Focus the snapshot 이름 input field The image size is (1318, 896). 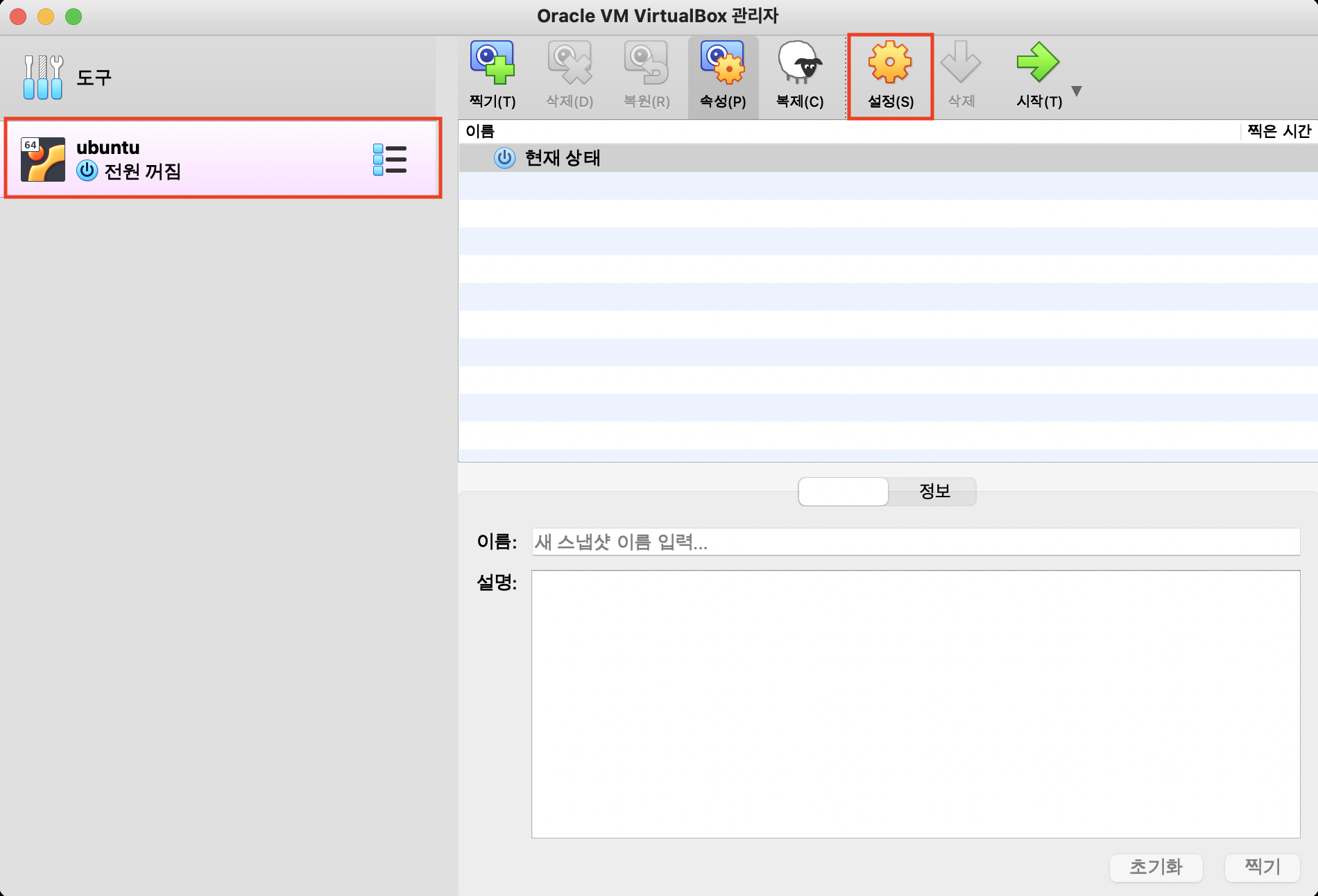[x=916, y=542]
